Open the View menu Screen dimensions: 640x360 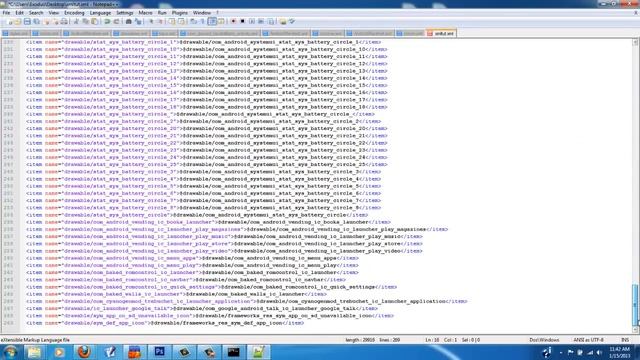coord(53,13)
